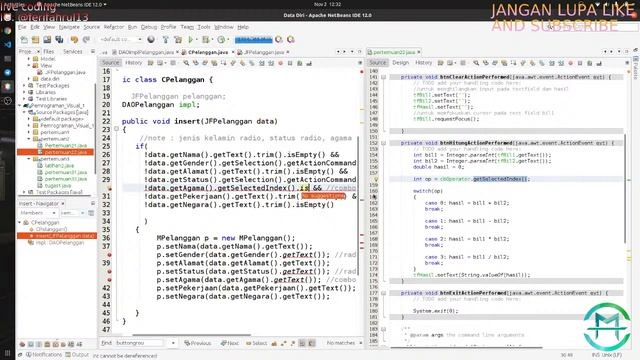Click the chart icon at end of left editor toolbar
This screenshot has width=640, height=360.
point(309,63)
